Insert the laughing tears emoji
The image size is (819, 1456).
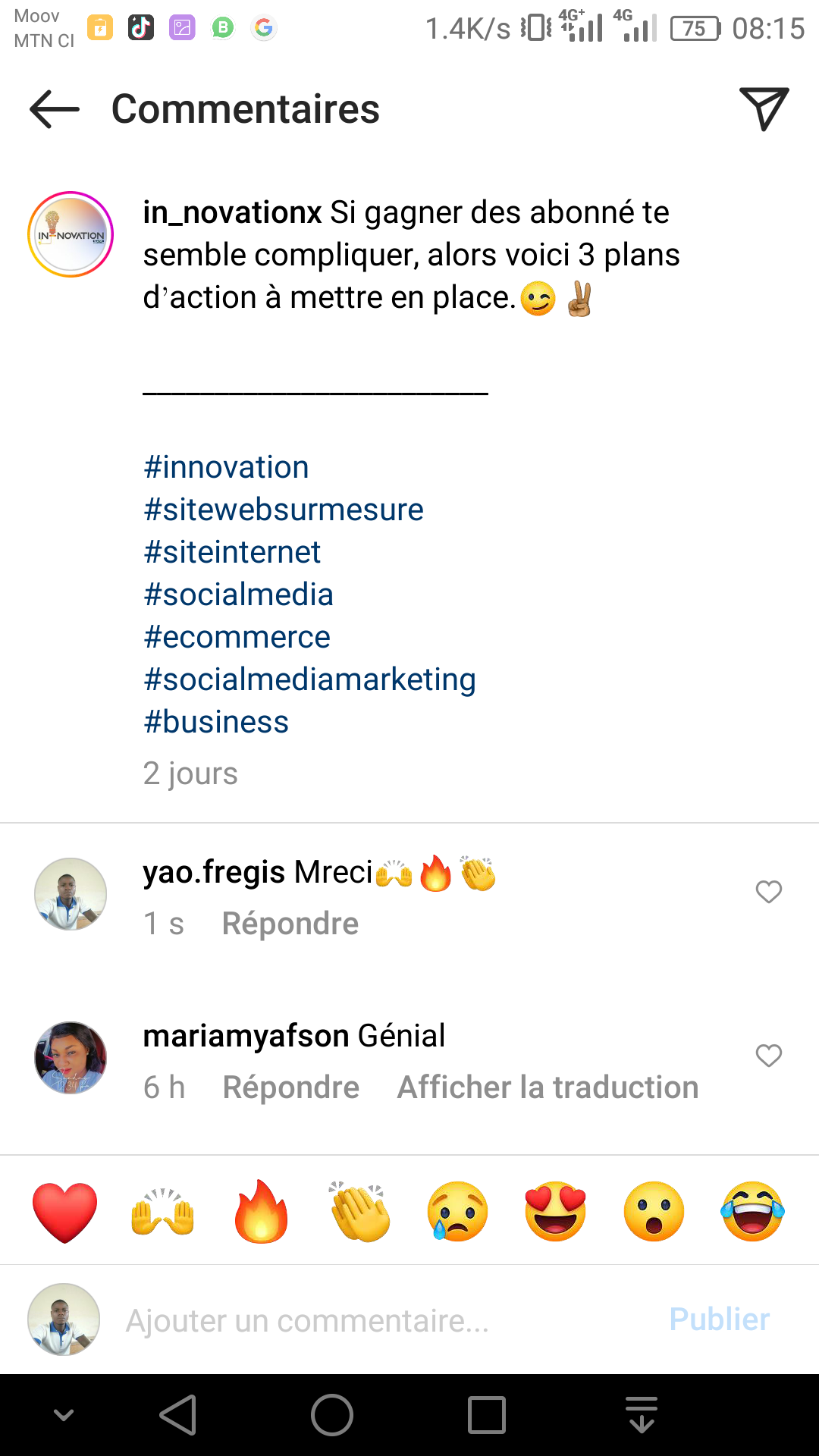752,1211
